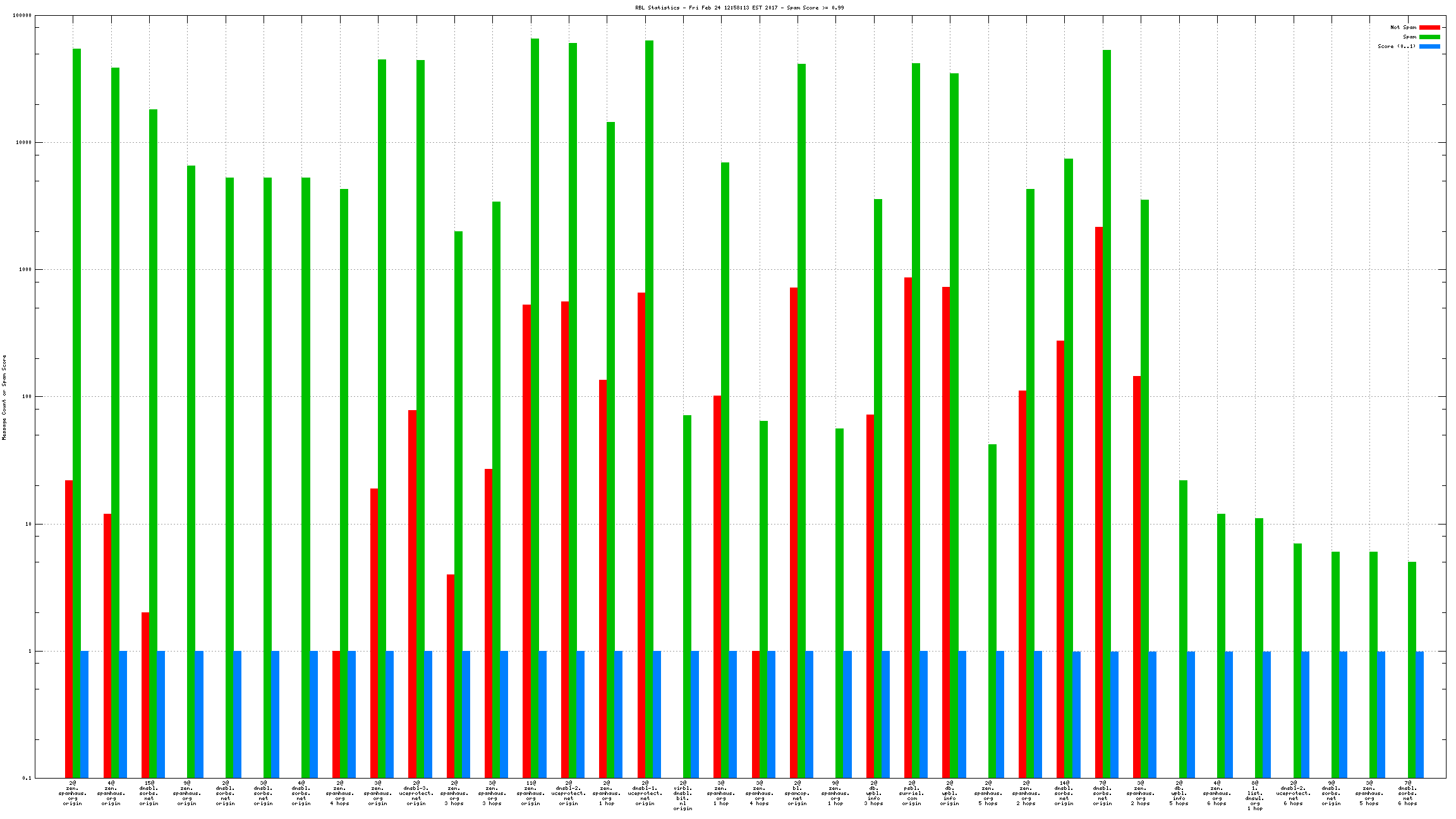Click the 'dnsbl-3.uceprotect.net origin' axis label
Image resolution: width=1456 pixels, height=819 pixels.
[x=416, y=793]
